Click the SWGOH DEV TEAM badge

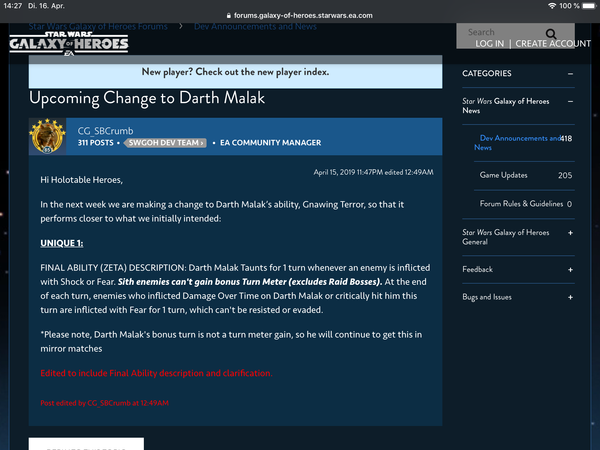(165, 143)
